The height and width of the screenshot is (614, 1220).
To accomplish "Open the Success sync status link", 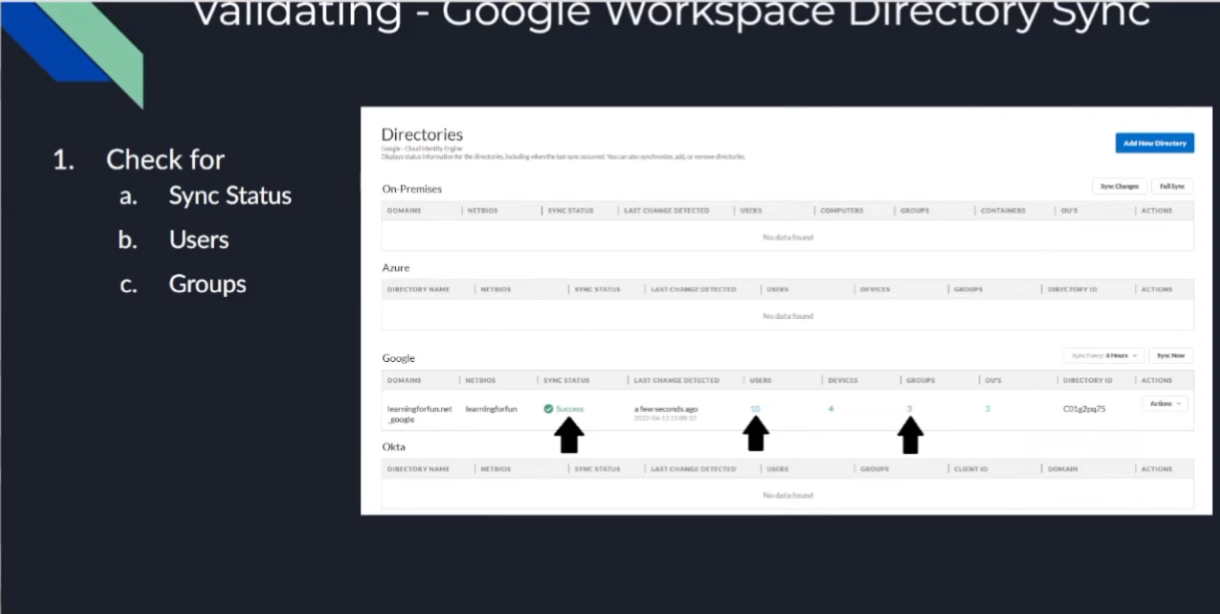I will point(570,409).
